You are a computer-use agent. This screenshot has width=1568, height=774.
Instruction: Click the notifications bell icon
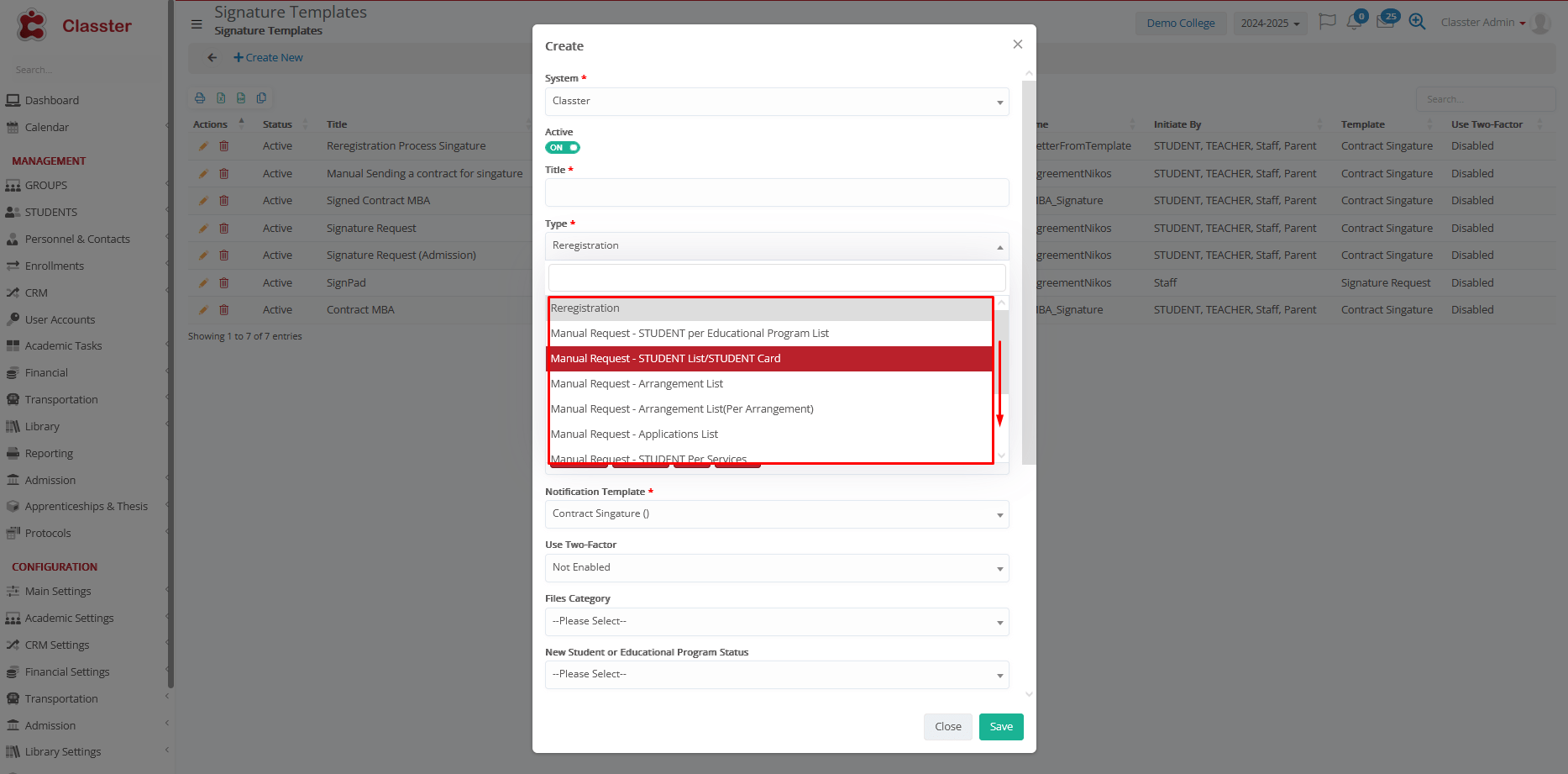[x=1353, y=23]
